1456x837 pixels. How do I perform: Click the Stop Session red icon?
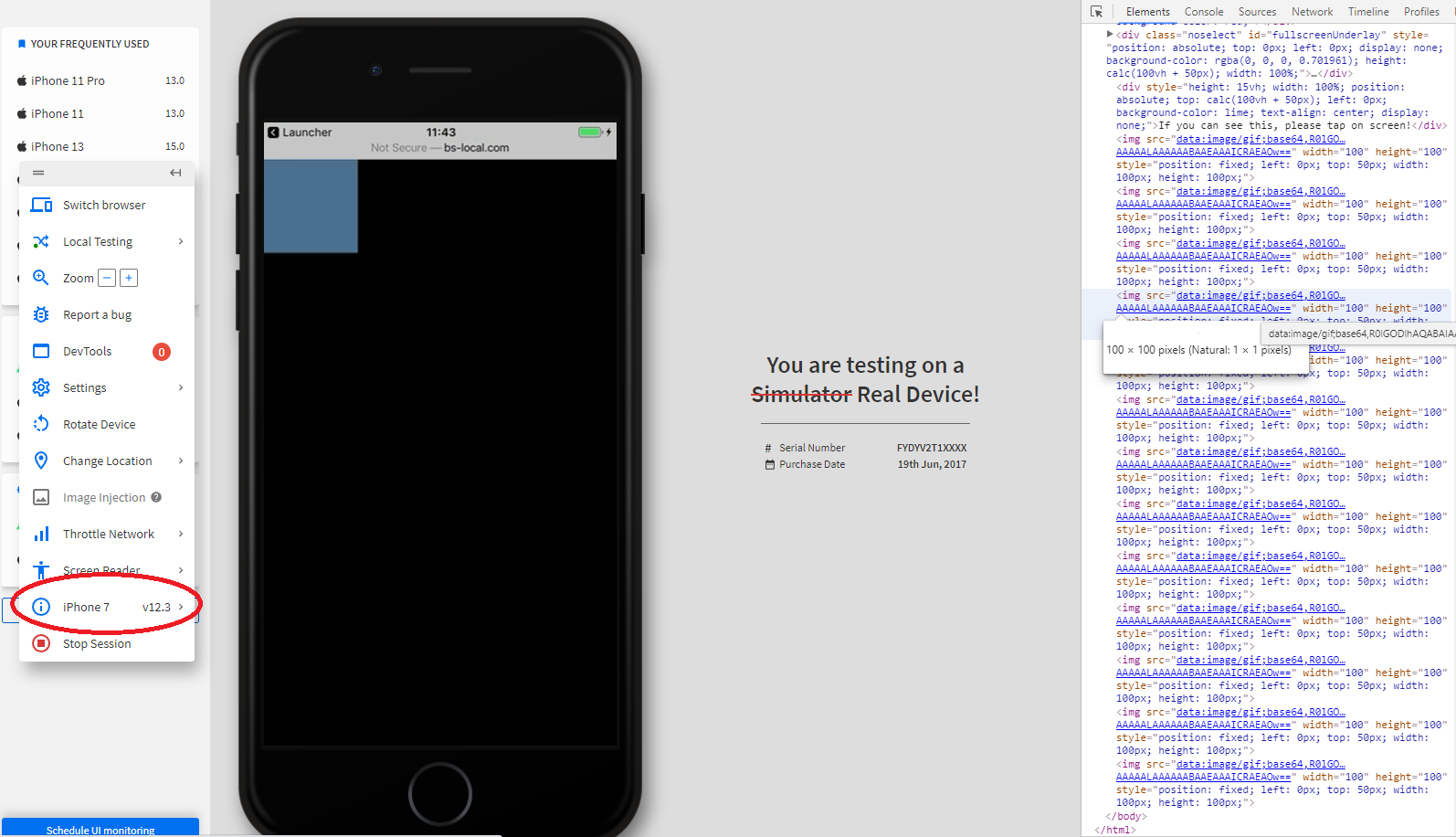coord(41,643)
